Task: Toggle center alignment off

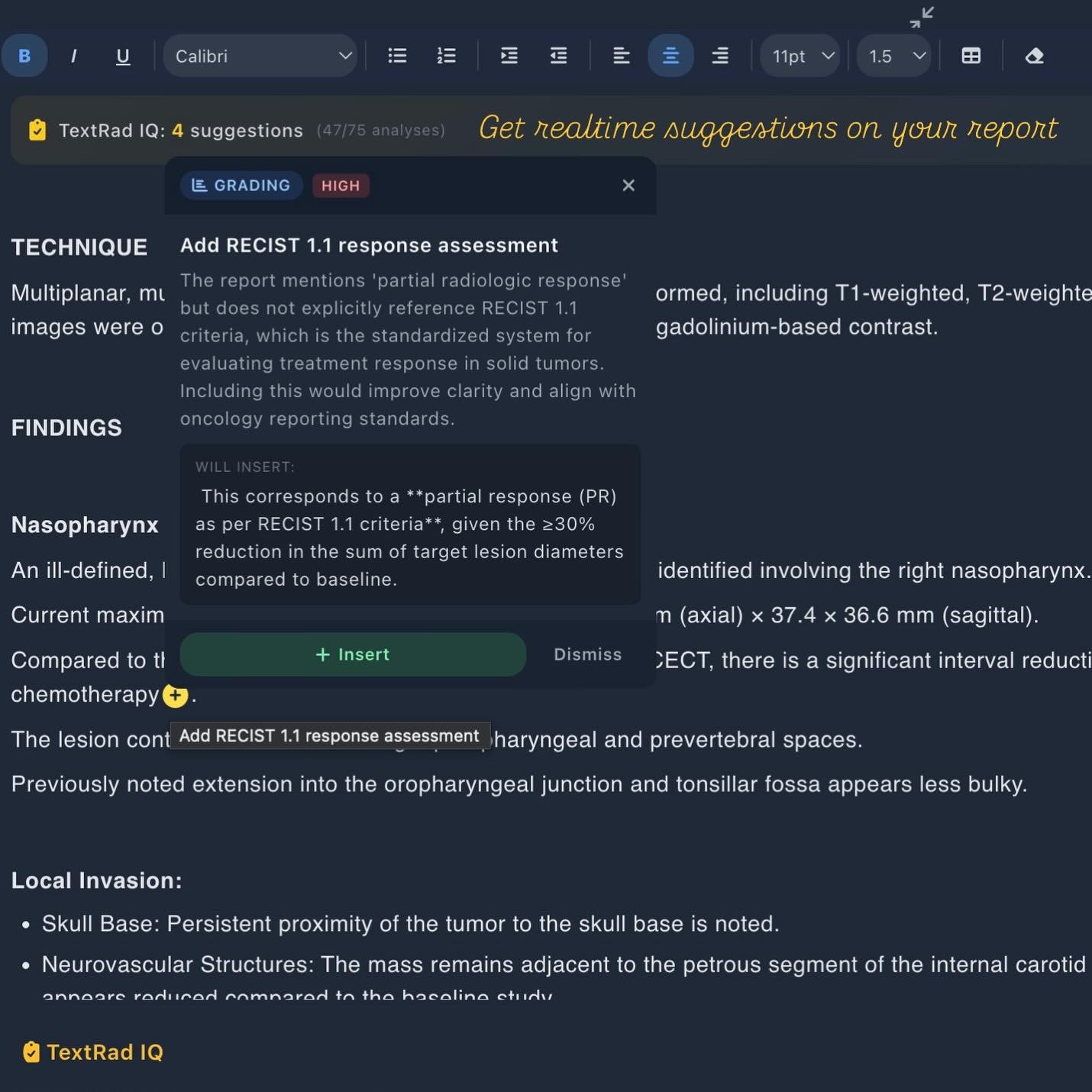Action: pyautogui.click(x=670, y=55)
